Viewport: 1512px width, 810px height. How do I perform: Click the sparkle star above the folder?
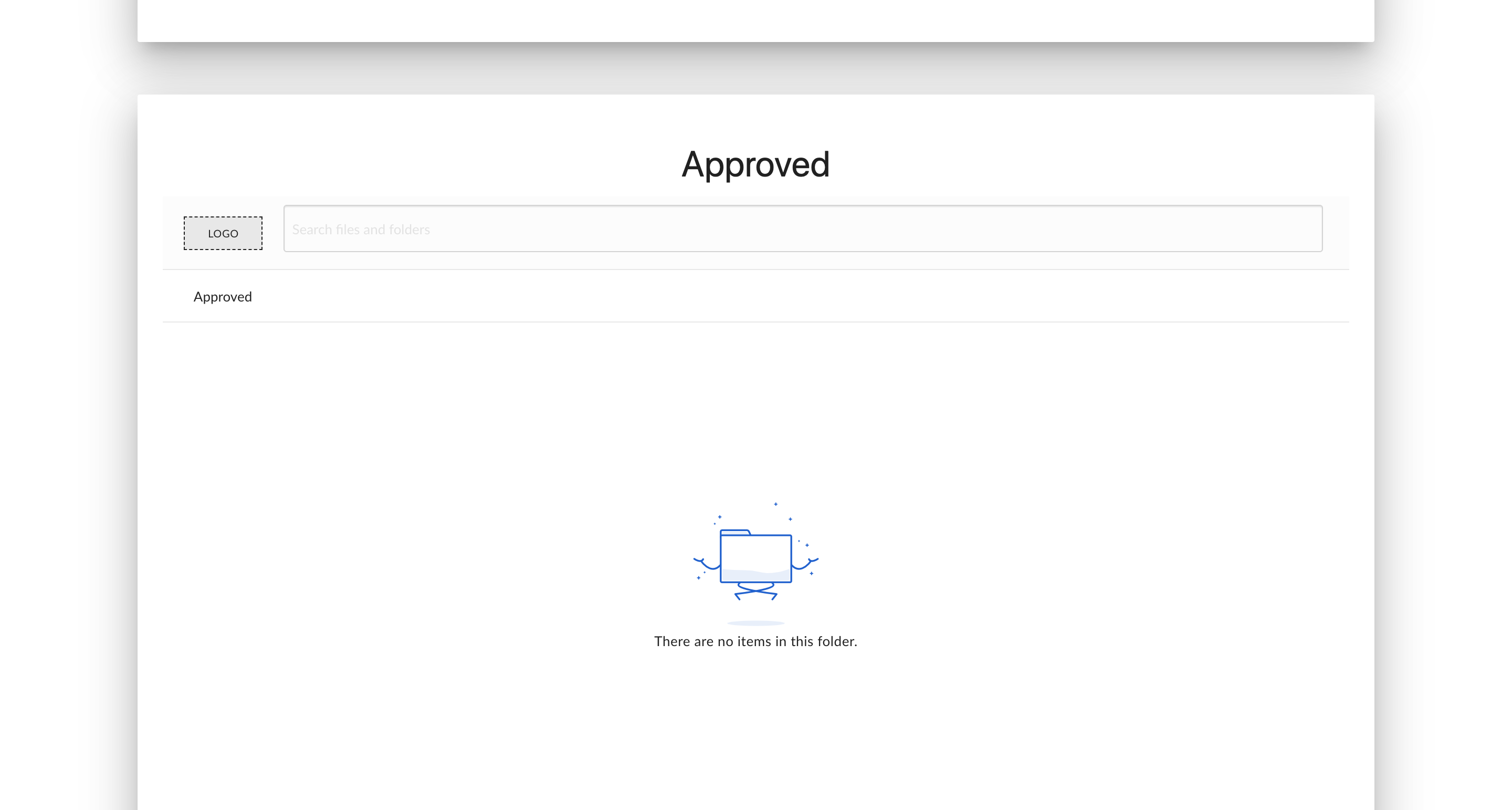pos(775,504)
